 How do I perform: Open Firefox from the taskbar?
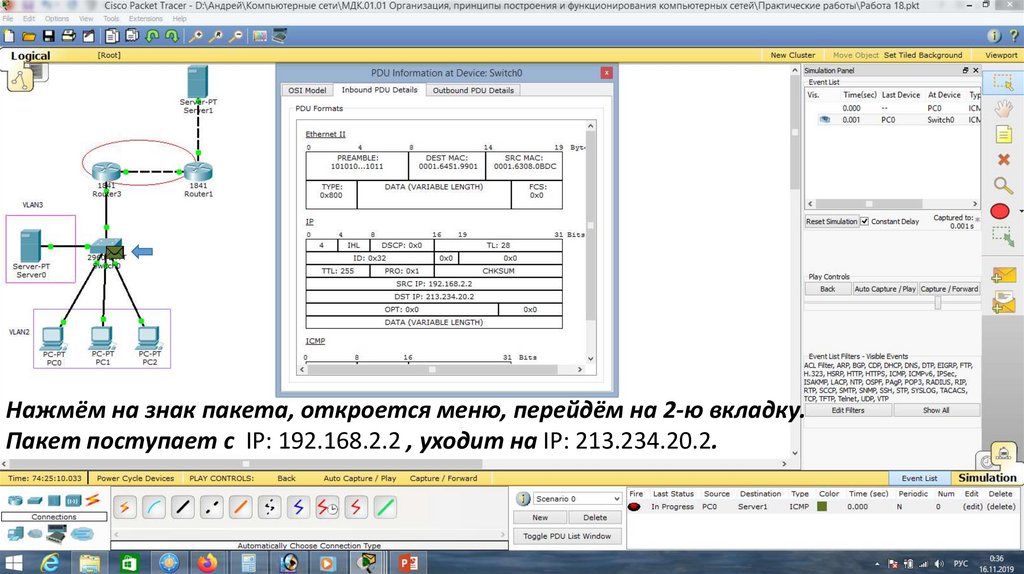[207, 562]
